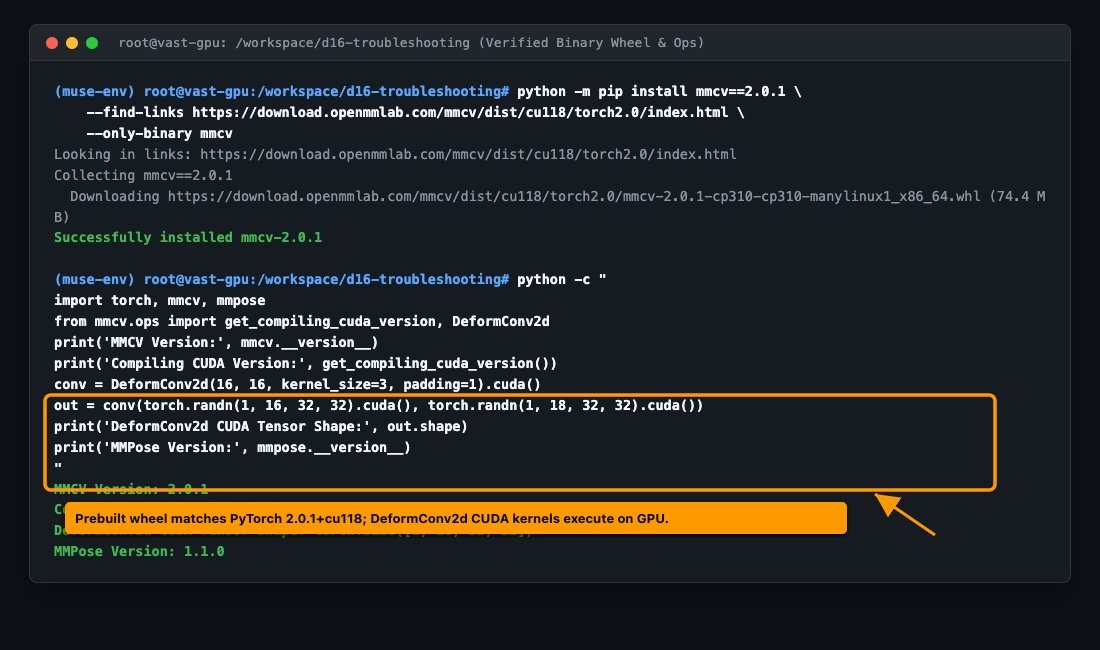
Task: Click the 'from mmcv.ops import' line
Action: point(302,321)
